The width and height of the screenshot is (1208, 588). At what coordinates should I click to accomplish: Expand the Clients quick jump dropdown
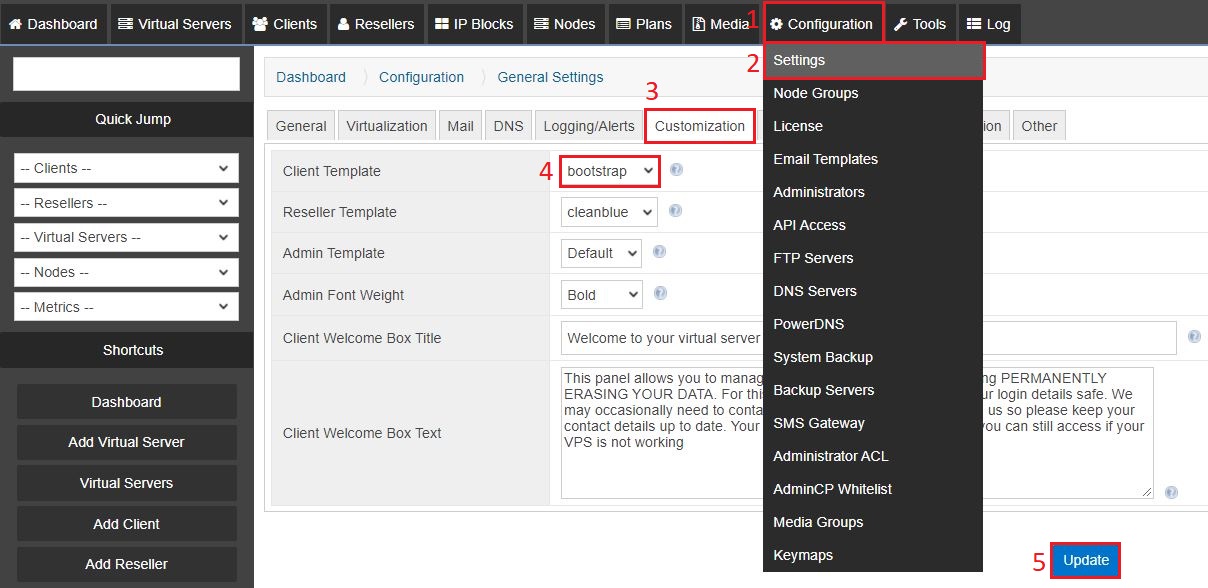point(125,168)
